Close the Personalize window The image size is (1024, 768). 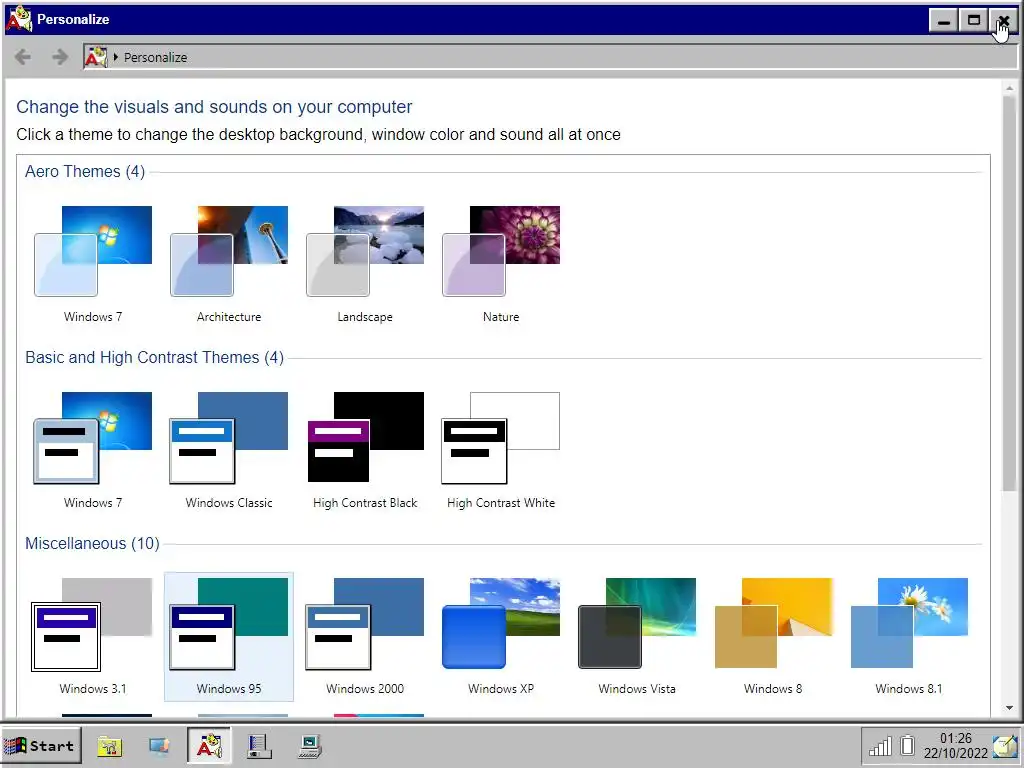point(1004,20)
